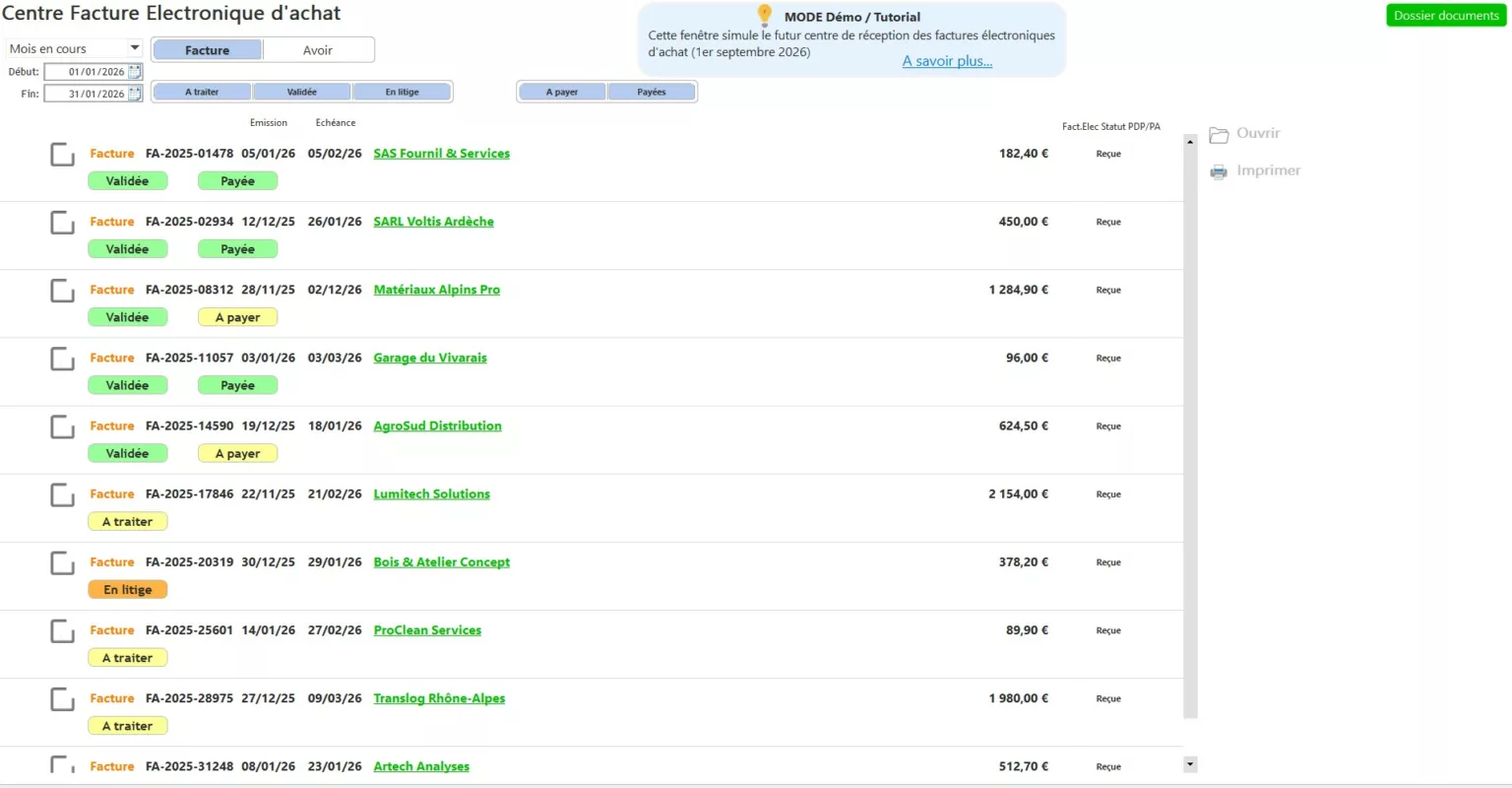Select checkbox for Matériaux Alpins Pro invoice

[62, 291]
